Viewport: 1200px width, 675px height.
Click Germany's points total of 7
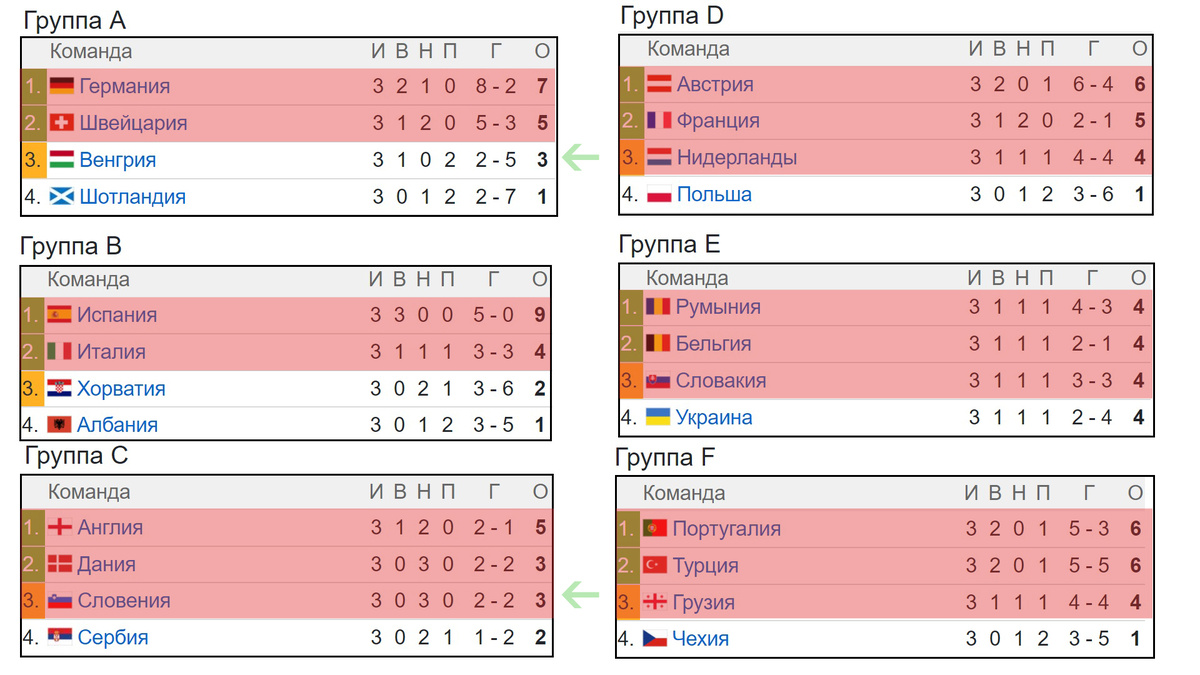click(542, 86)
